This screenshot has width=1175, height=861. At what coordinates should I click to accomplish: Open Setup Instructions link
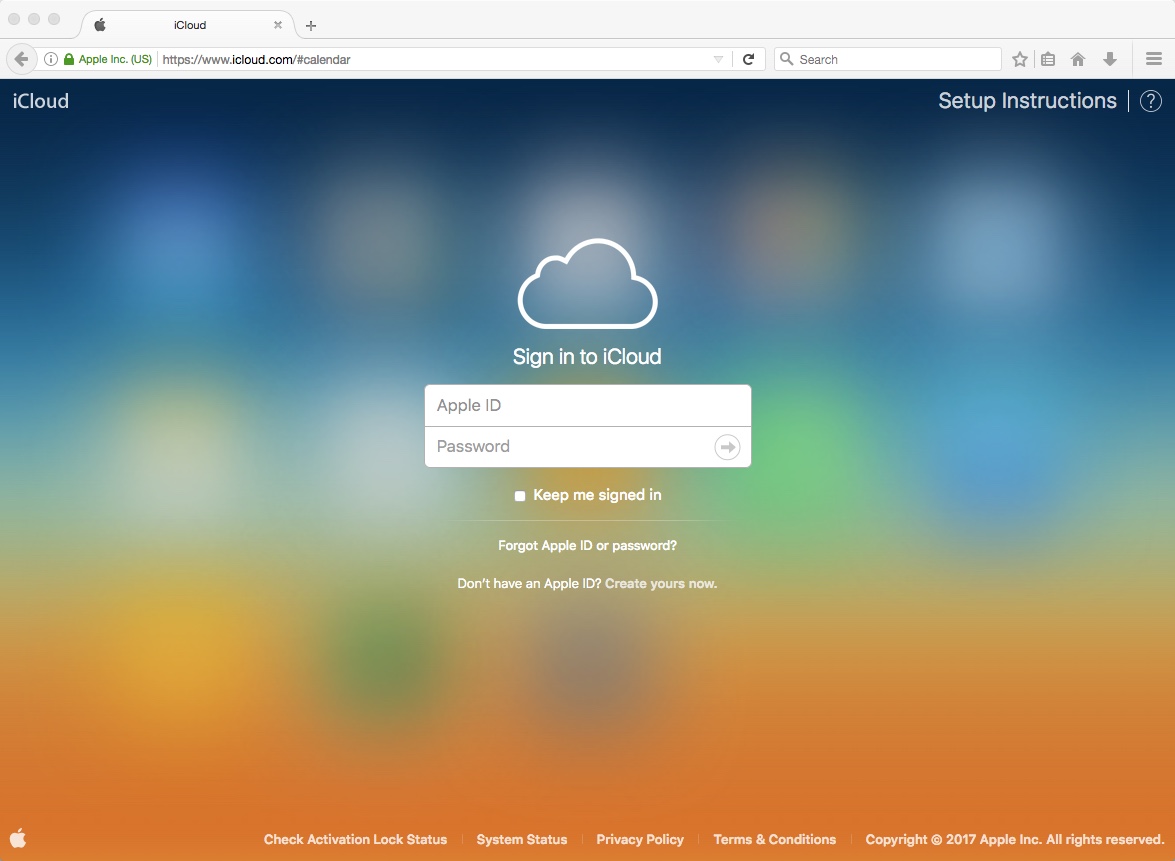coord(1027,100)
